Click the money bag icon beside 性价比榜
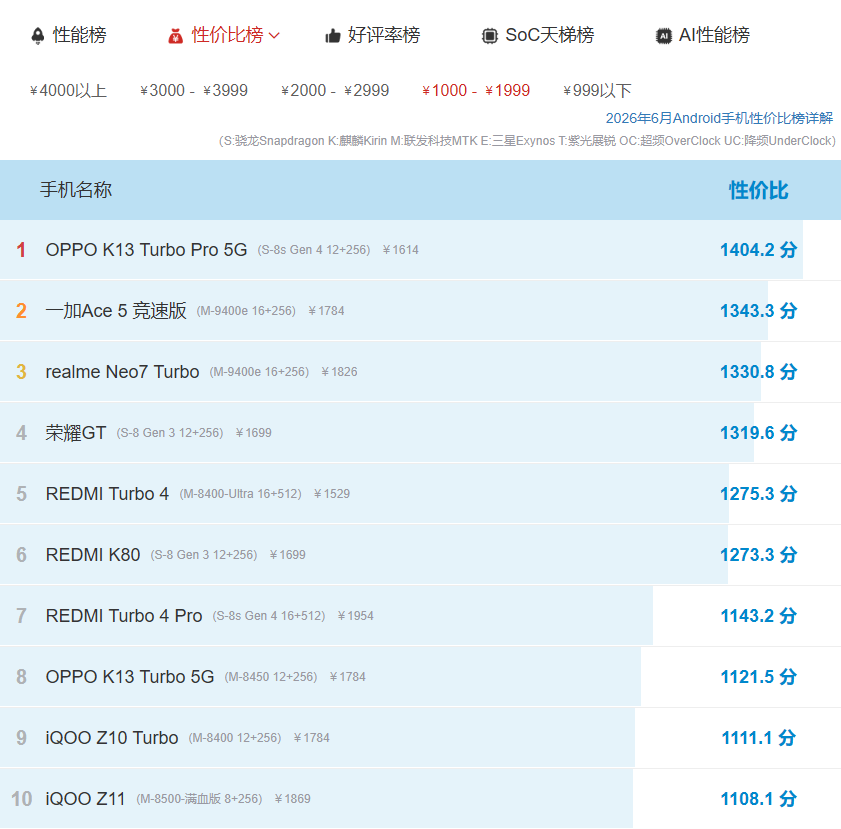Viewport: 841px width, 829px height. tap(175, 36)
